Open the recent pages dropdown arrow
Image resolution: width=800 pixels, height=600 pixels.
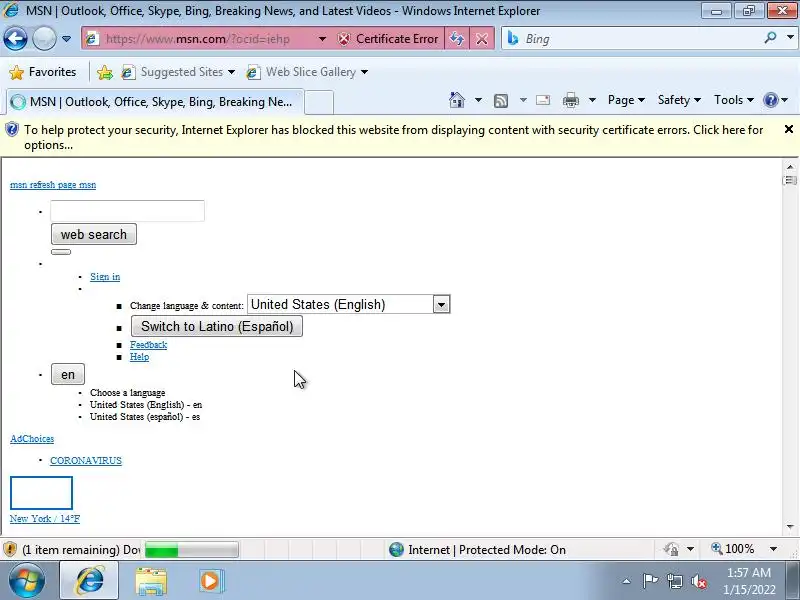coord(66,39)
